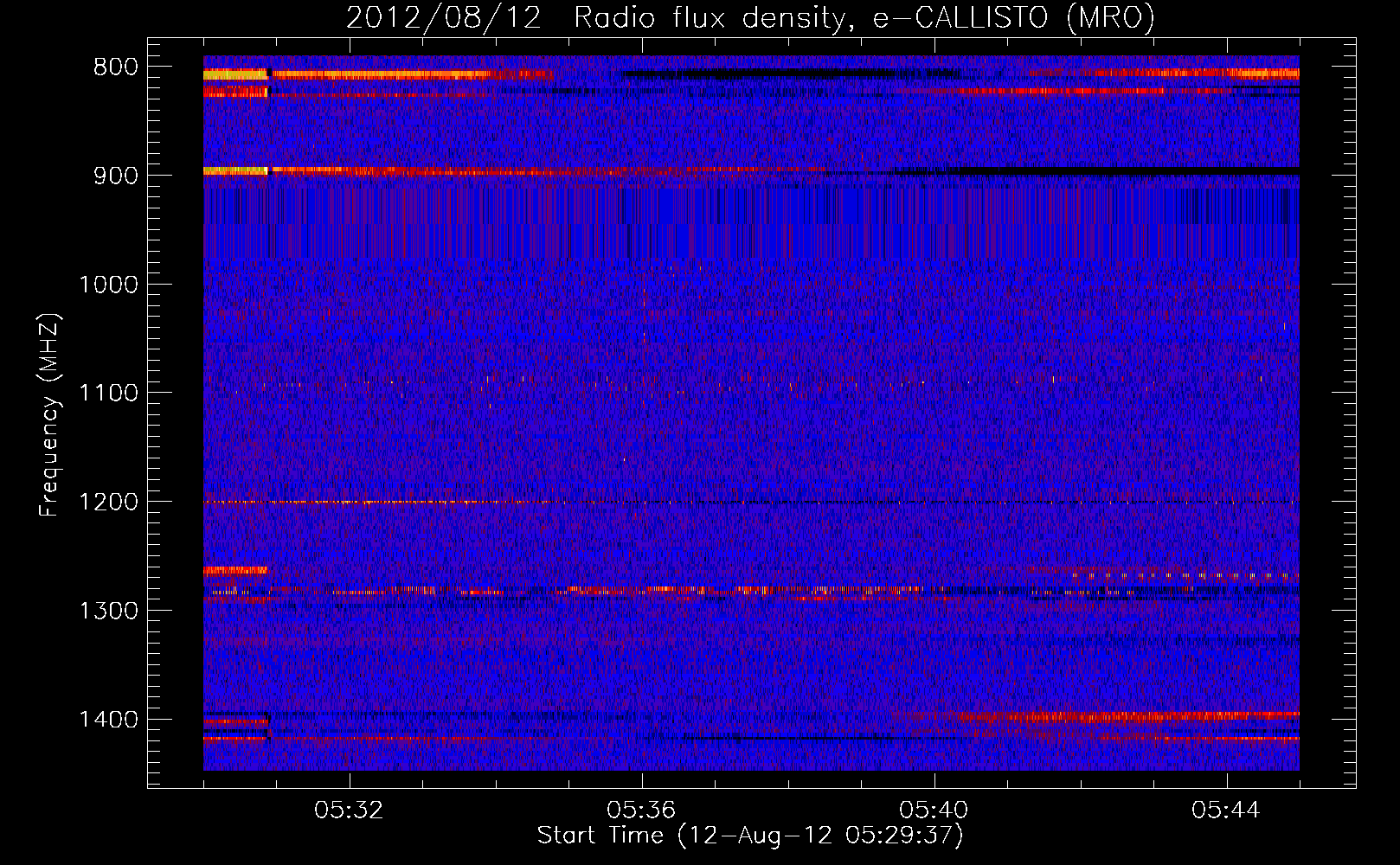This screenshot has width=1400, height=865.
Task: Click the 05:32 time tick label
Action: pyautogui.click(x=350, y=811)
